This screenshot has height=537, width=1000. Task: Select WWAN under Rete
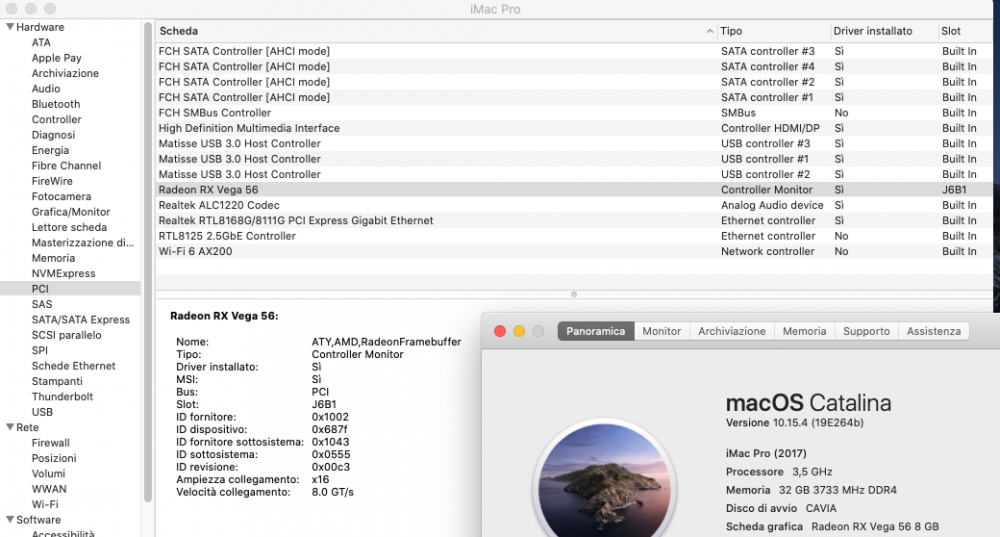49,489
